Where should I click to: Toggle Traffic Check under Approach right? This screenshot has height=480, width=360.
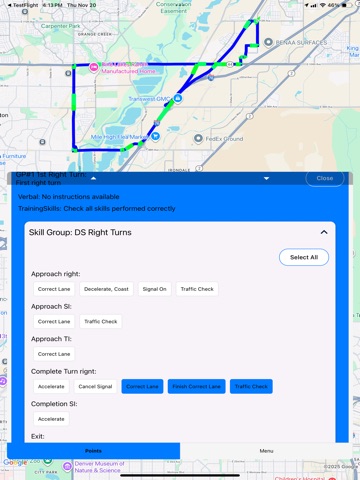pos(197,289)
